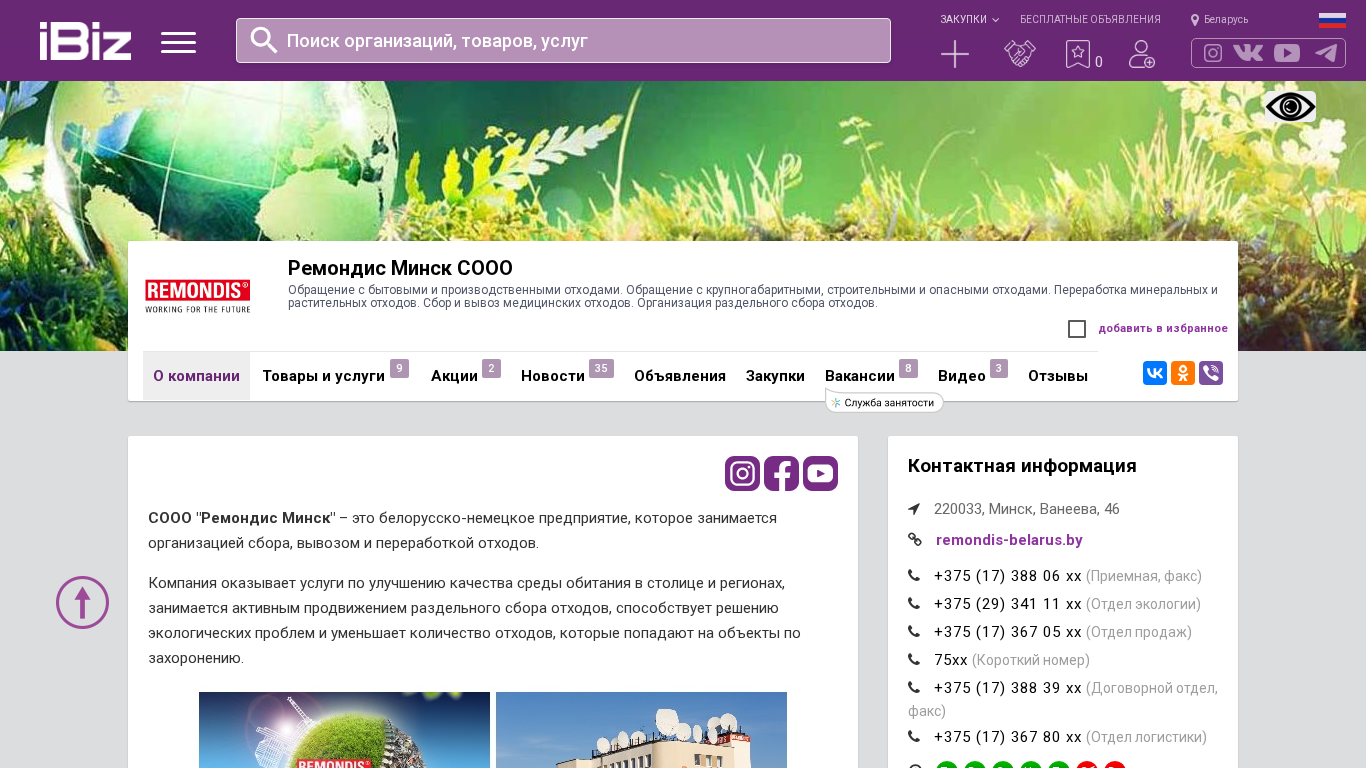Screen dimensions: 1366x768
Task: Open the favorites bookmark star icon
Action: (x=1078, y=54)
